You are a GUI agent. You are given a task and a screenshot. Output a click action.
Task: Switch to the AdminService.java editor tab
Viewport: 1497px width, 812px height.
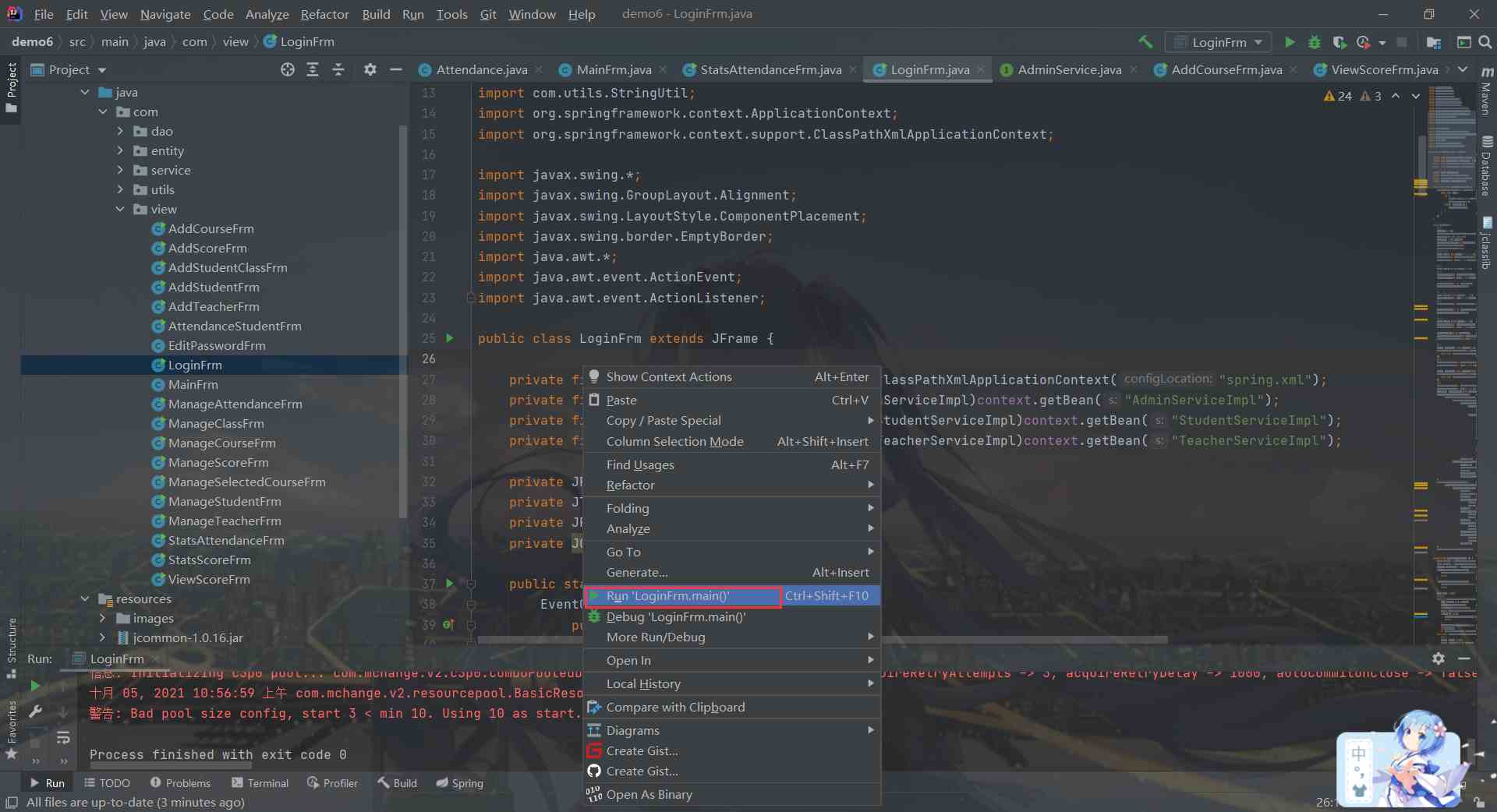pyautogui.click(x=1069, y=69)
